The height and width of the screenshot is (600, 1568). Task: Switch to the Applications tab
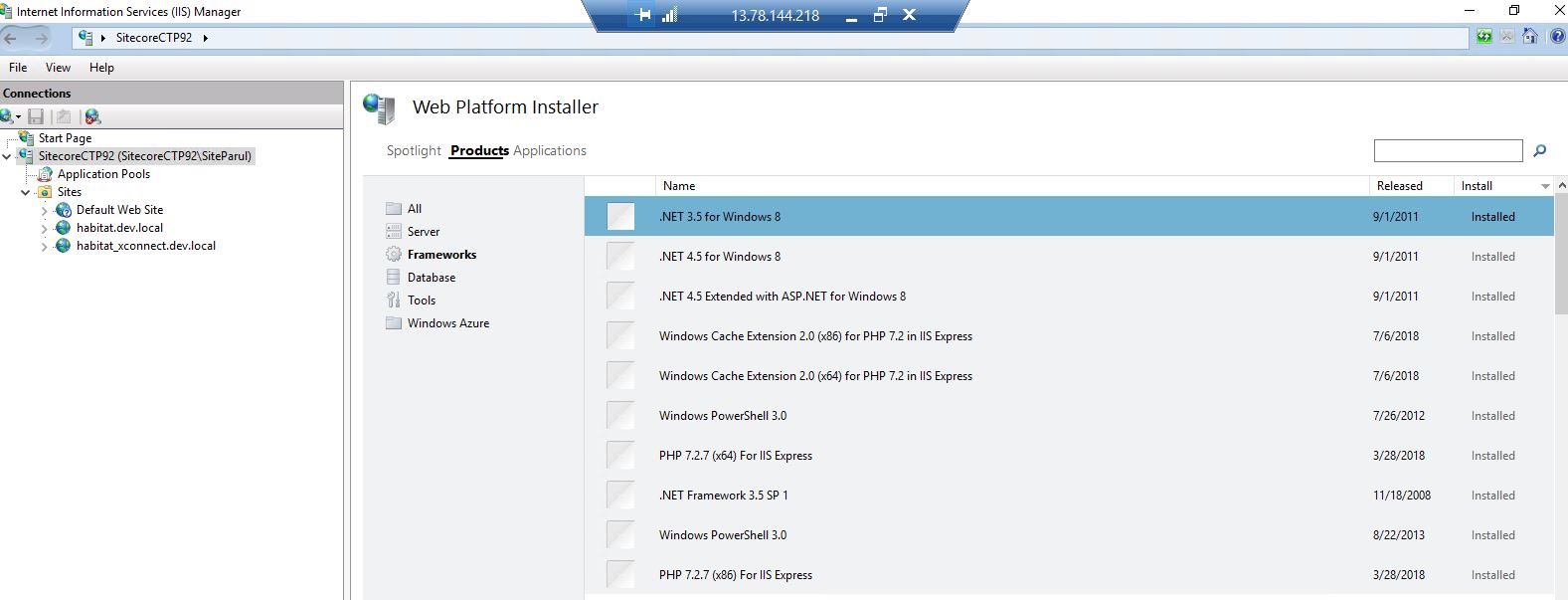coord(550,150)
